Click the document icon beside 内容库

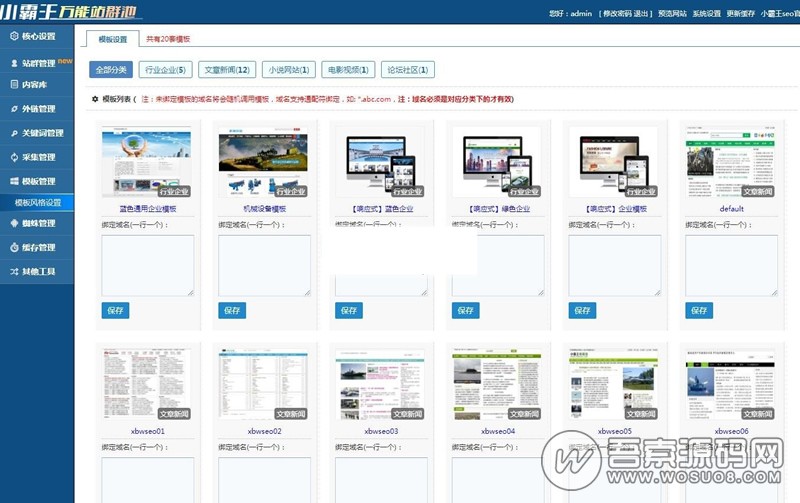pos(13,85)
